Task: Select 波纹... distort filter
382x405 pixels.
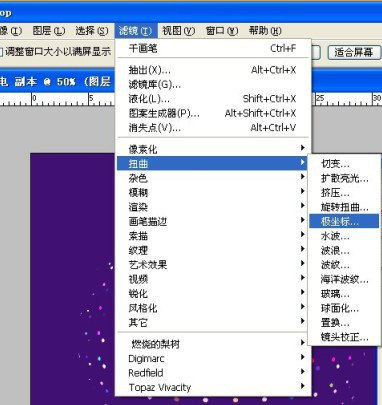Action: 344,265
